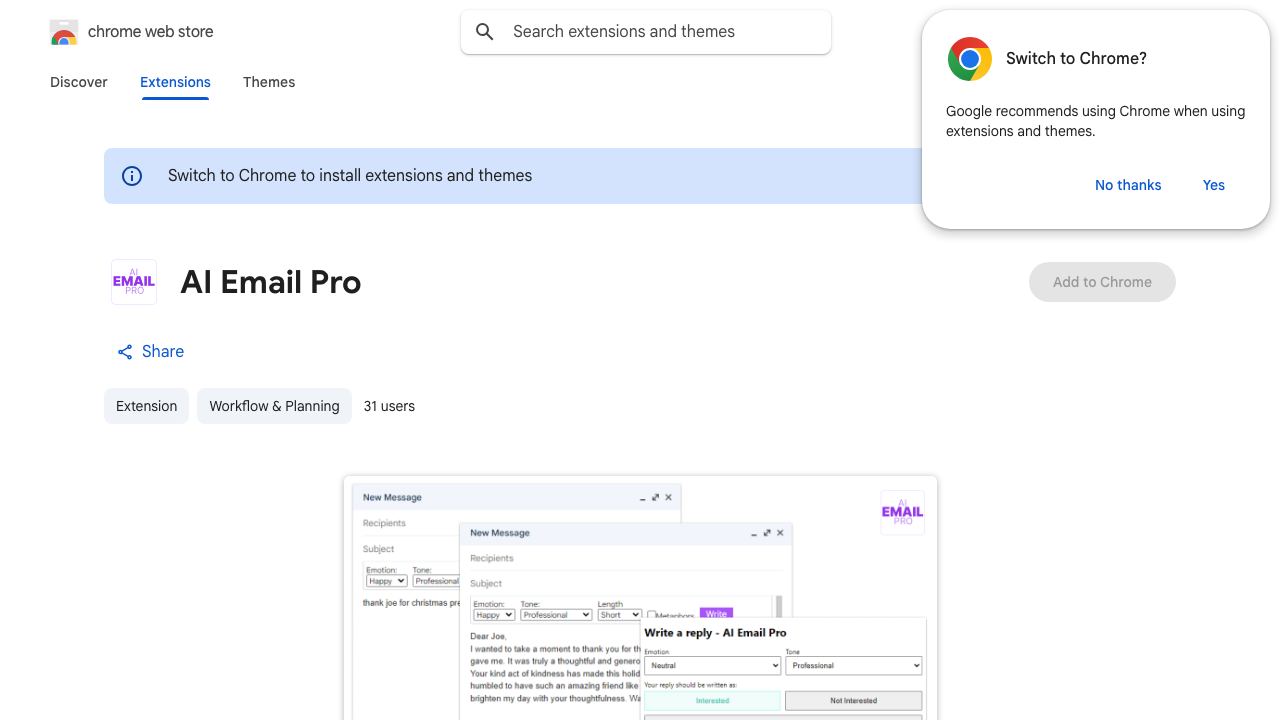This screenshot has height=720, width=1280.
Task: Open the Discover tab
Action: [79, 82]
